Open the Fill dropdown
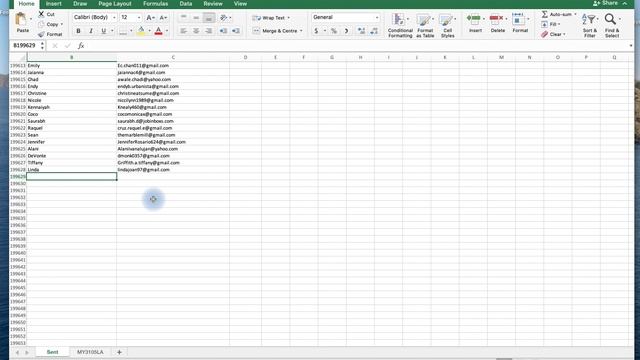The width and height of the screenshot is (640, 360). (551, 24)
